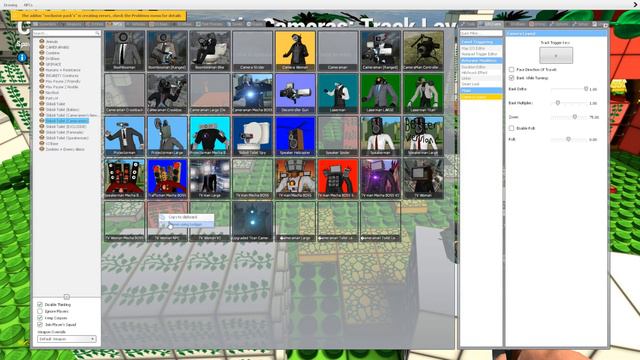Image resolution: width=640 pixels, height=360 pixels.
Task: Select Skibidi Toilet (EXCLUSIVE) category
Action: (x=66, y=127)
